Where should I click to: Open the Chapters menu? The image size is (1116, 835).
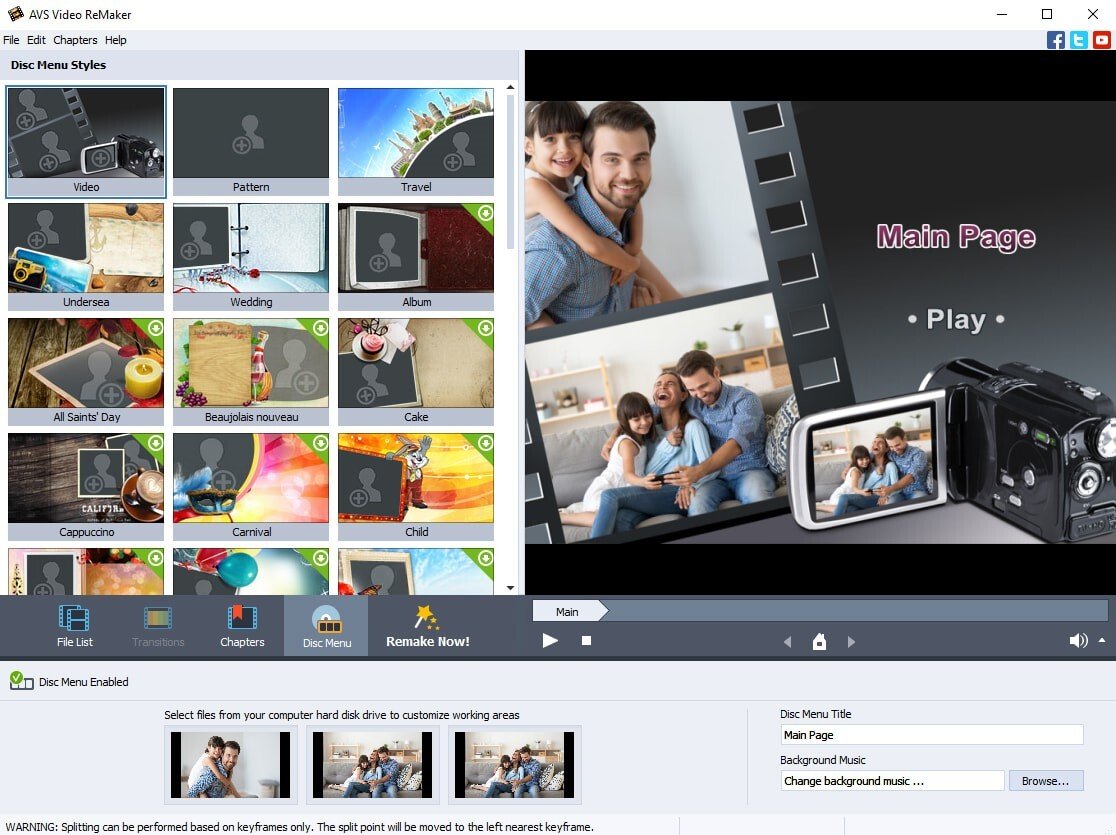(75, 40)
